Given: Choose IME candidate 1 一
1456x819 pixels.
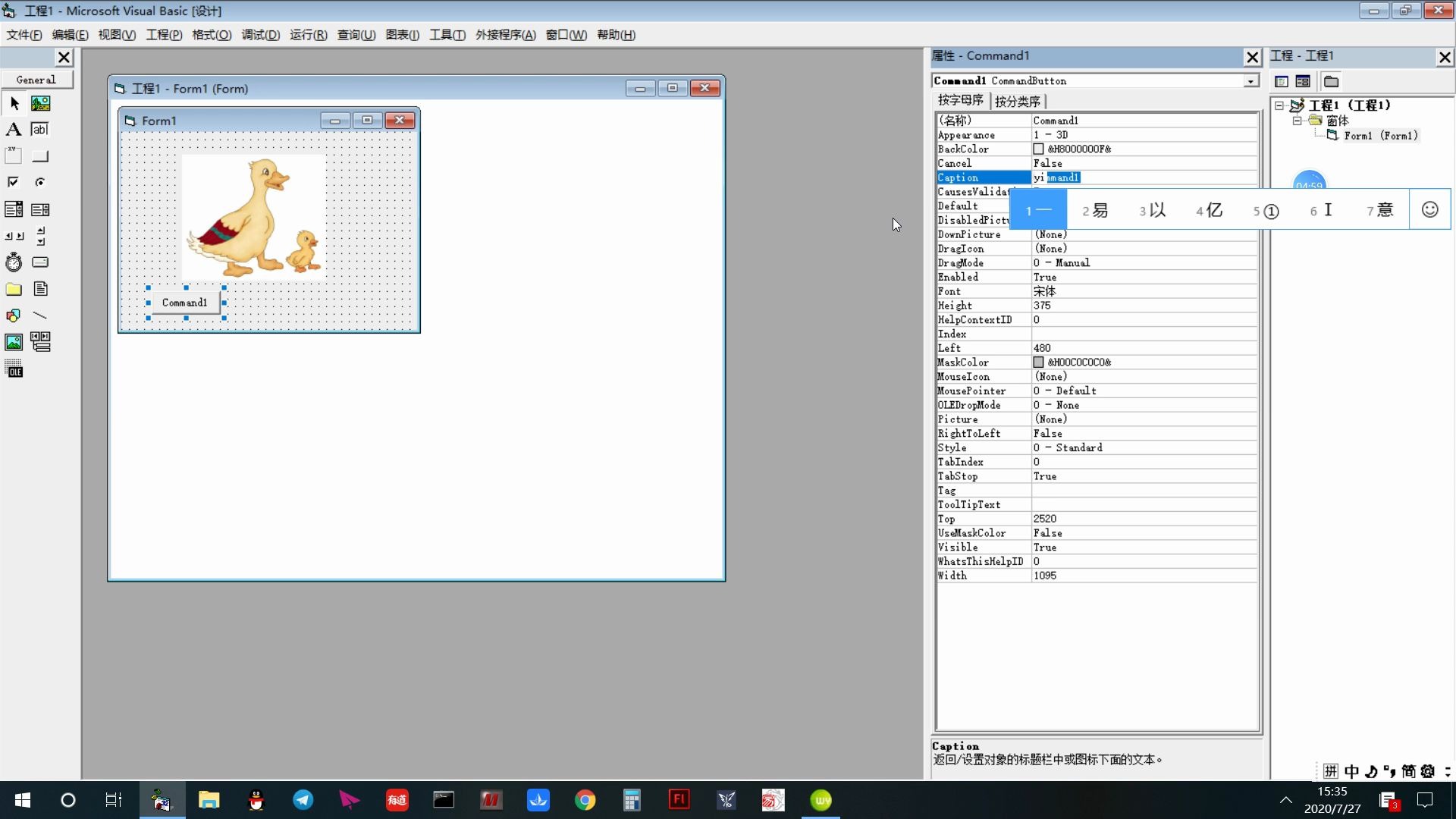Looking at the screenshot, I should pos(1038,210).
